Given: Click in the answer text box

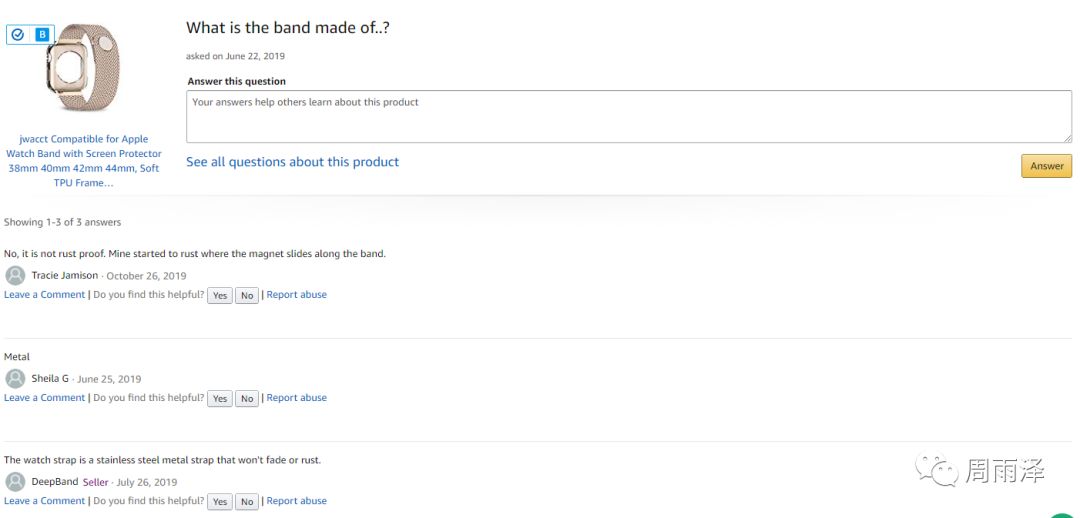Looking at the screenshot, I should (628, 116).
